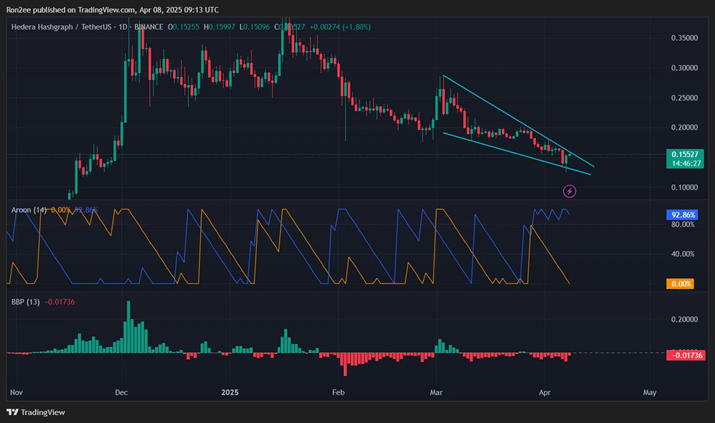Click the TradingView logo icon

point(13,412)
